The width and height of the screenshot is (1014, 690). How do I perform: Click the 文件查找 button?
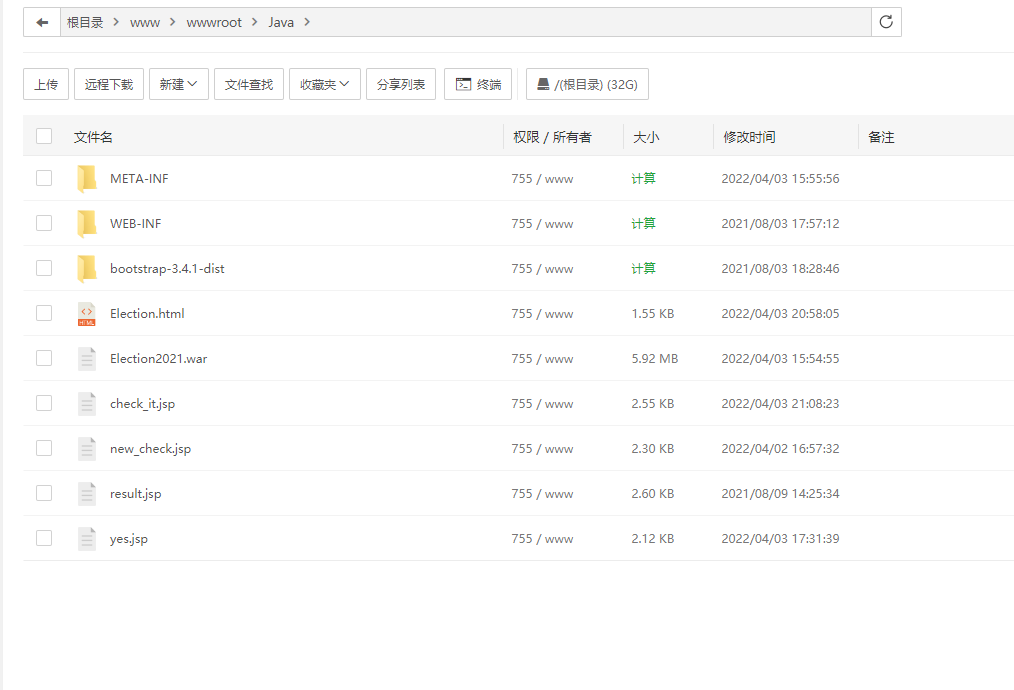(249, 84)
